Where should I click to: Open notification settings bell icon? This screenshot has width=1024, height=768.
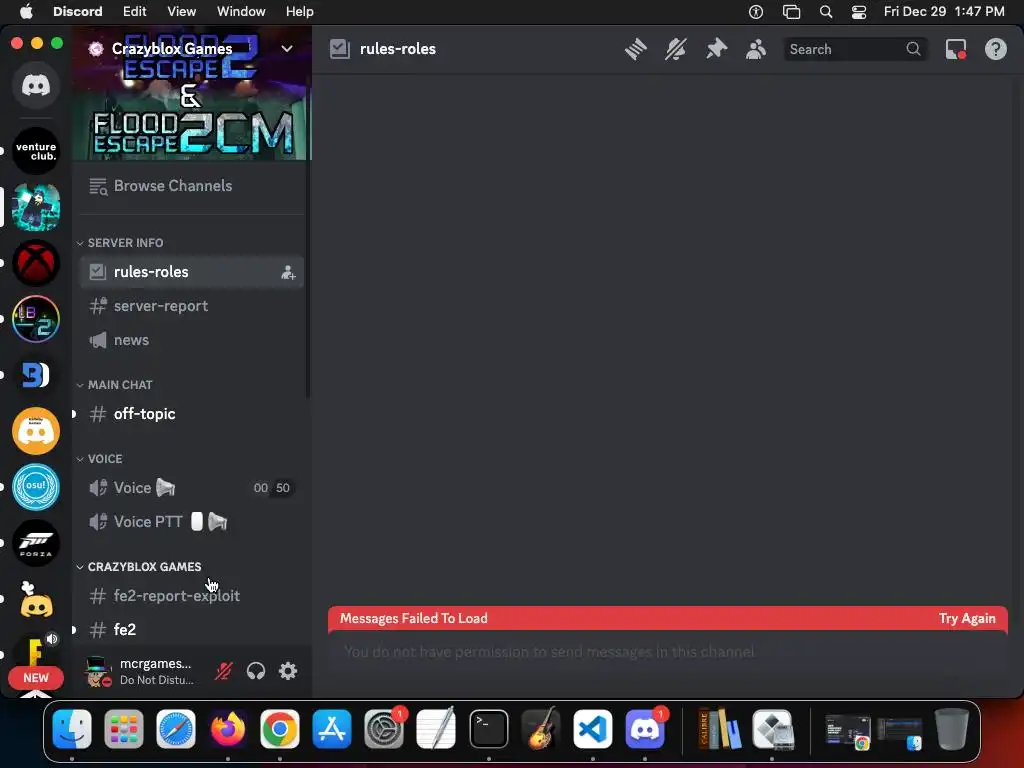click(x=676, y=49)
